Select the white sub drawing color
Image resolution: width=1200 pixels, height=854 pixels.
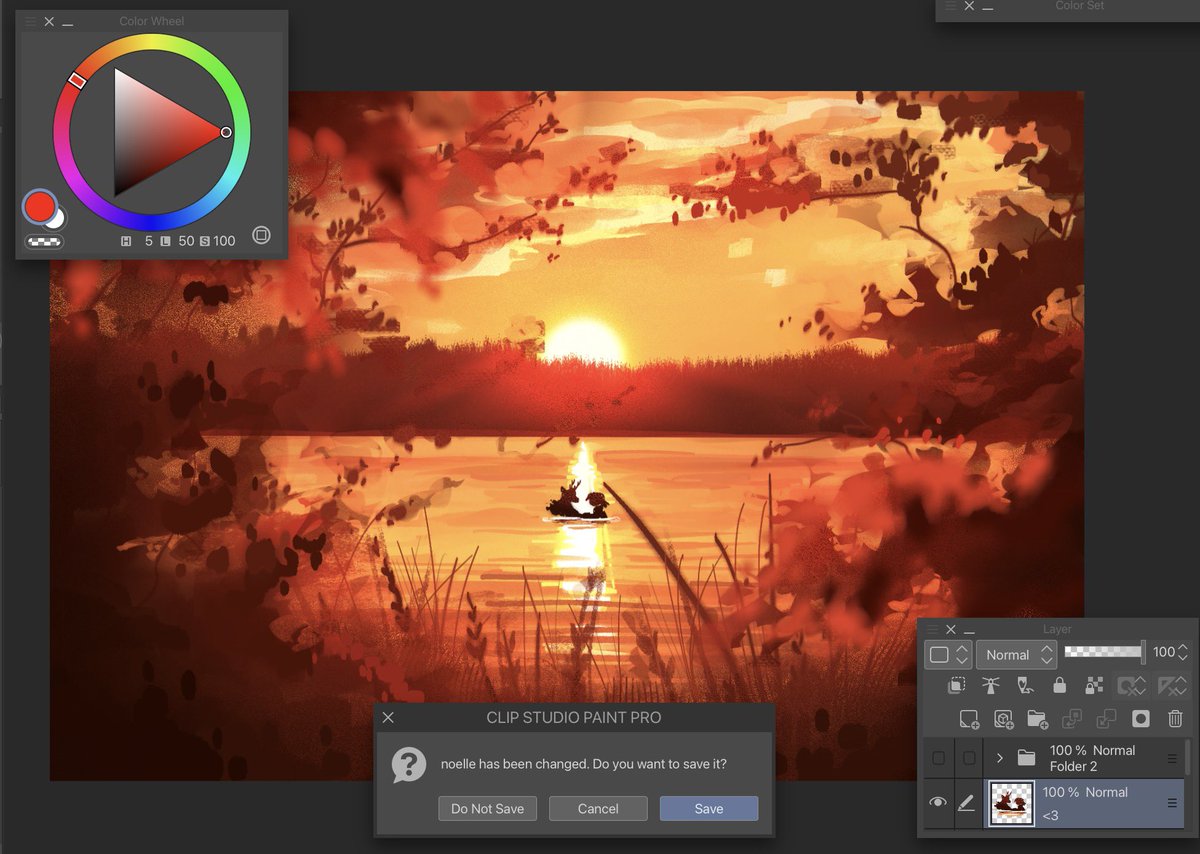[x=57, y=219]
